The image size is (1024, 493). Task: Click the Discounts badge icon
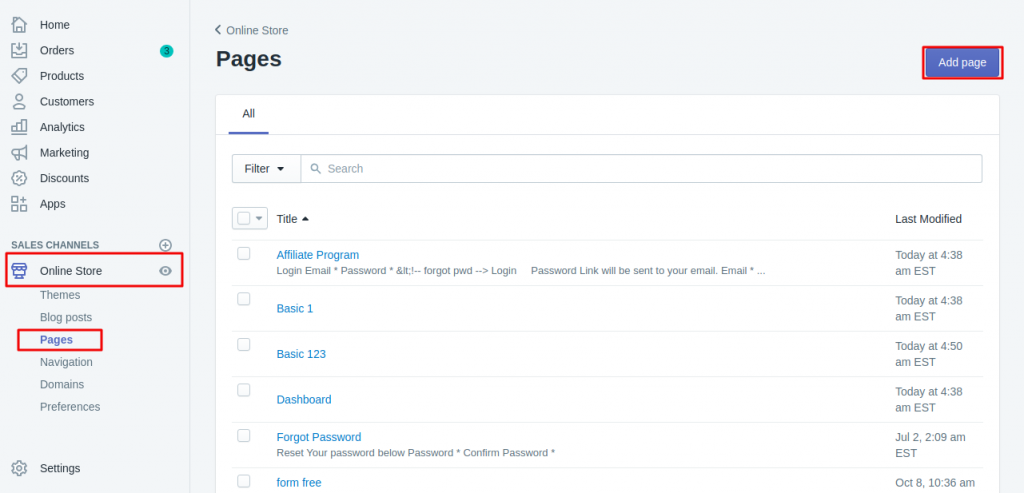pyautogui.click(x=19, y=178)
